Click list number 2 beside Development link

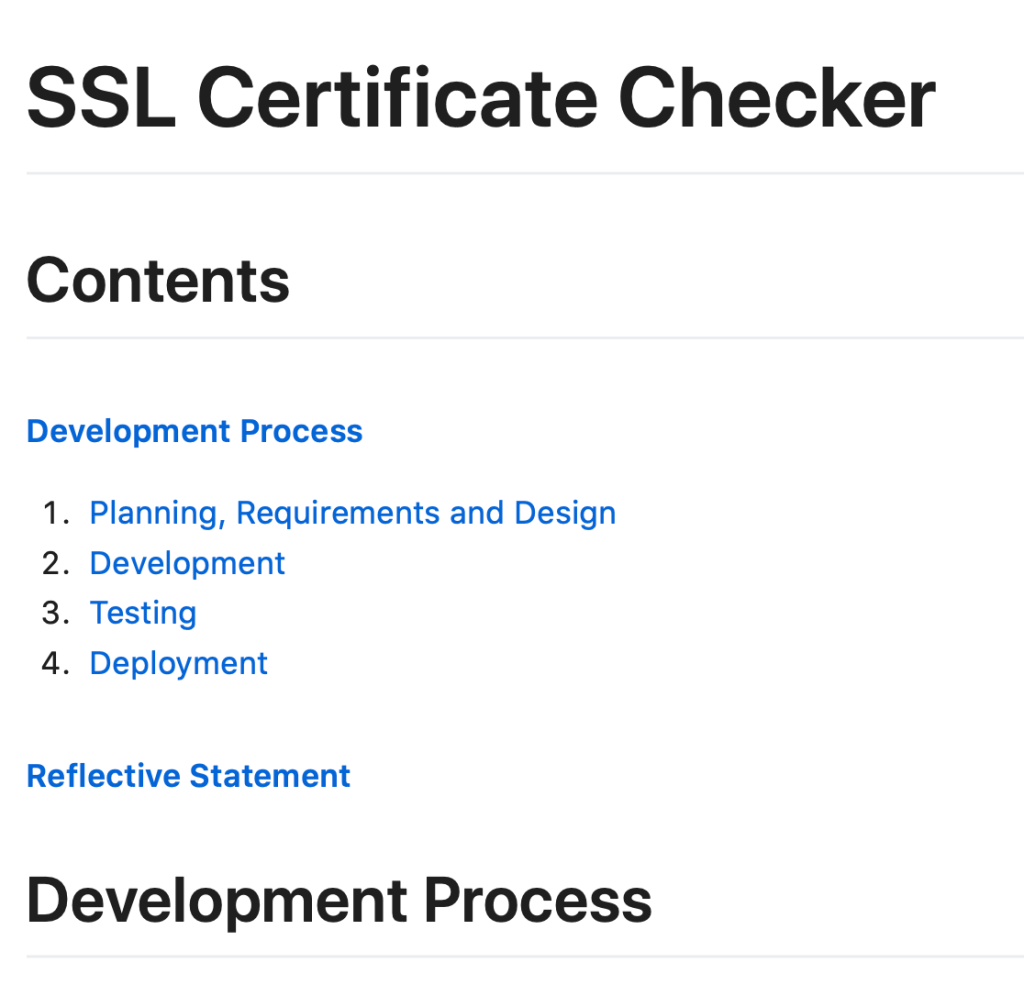[55, 563]
